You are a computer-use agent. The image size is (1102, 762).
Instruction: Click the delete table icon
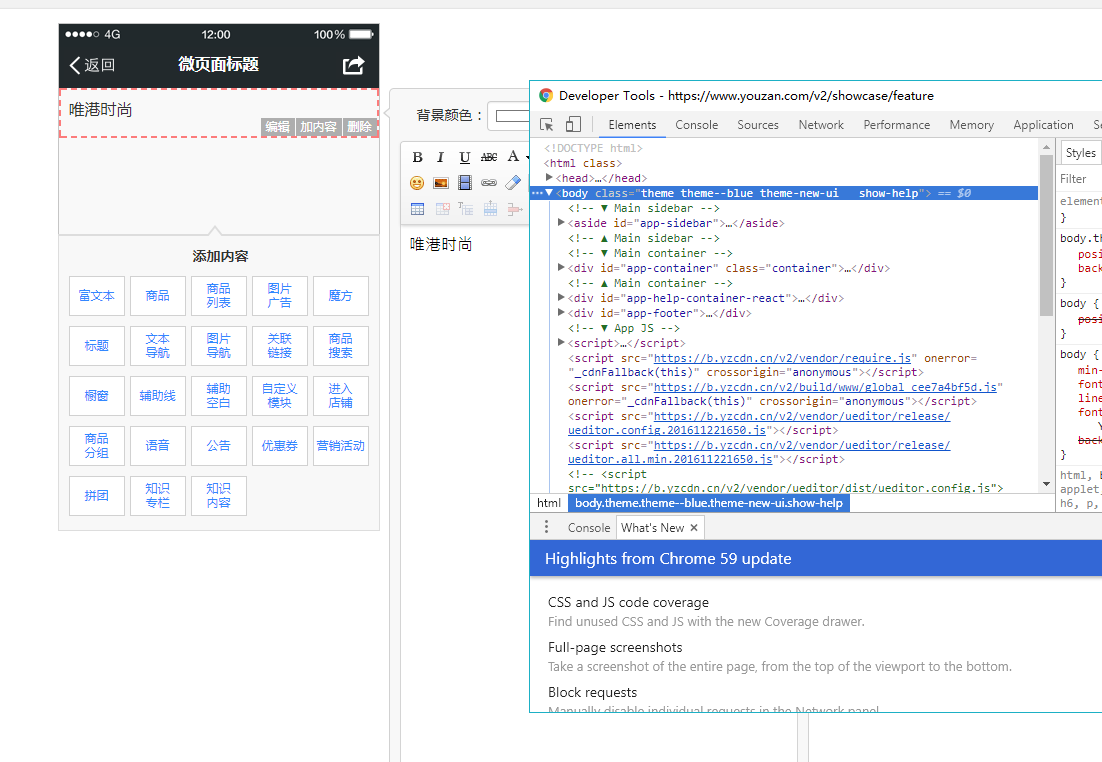[x=442, y=209]
